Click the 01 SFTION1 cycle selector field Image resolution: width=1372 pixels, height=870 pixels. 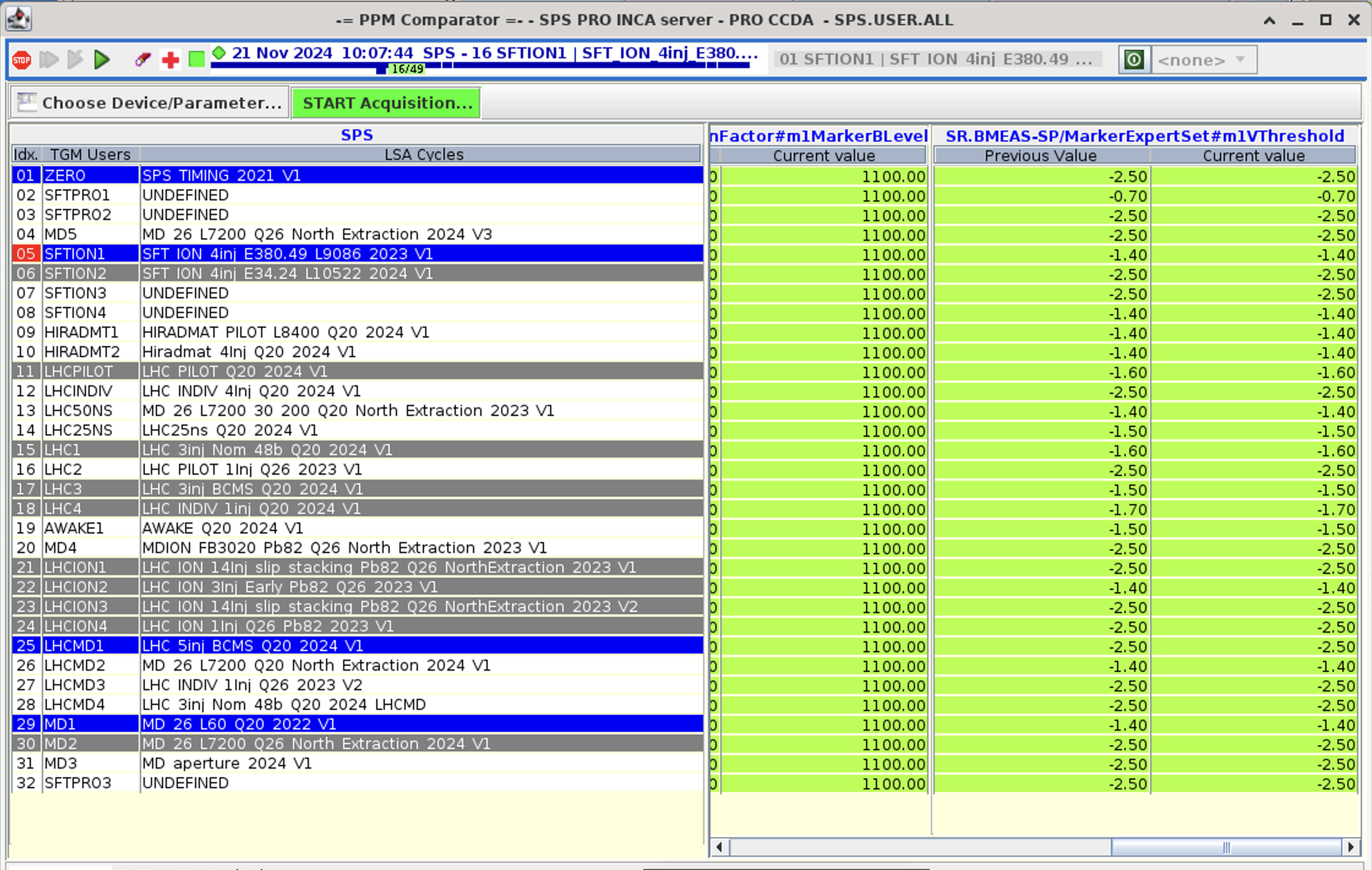pyautogui.click(x=935, y=59)
